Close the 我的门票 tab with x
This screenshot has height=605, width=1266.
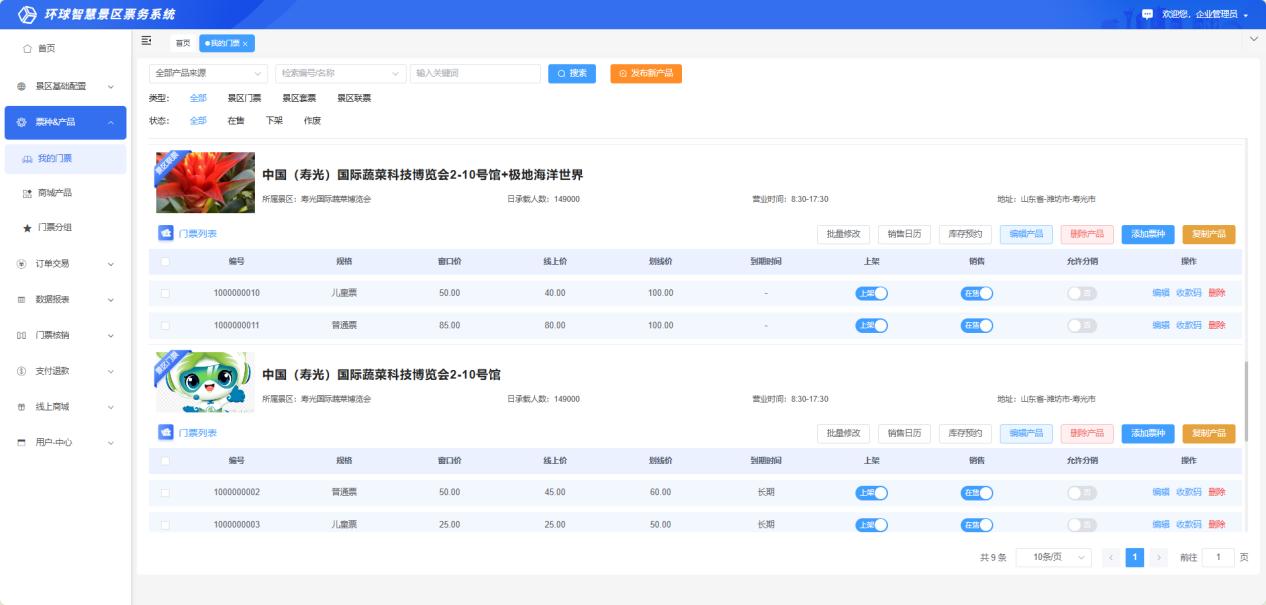pyautogui.click(x=245, y=43)
